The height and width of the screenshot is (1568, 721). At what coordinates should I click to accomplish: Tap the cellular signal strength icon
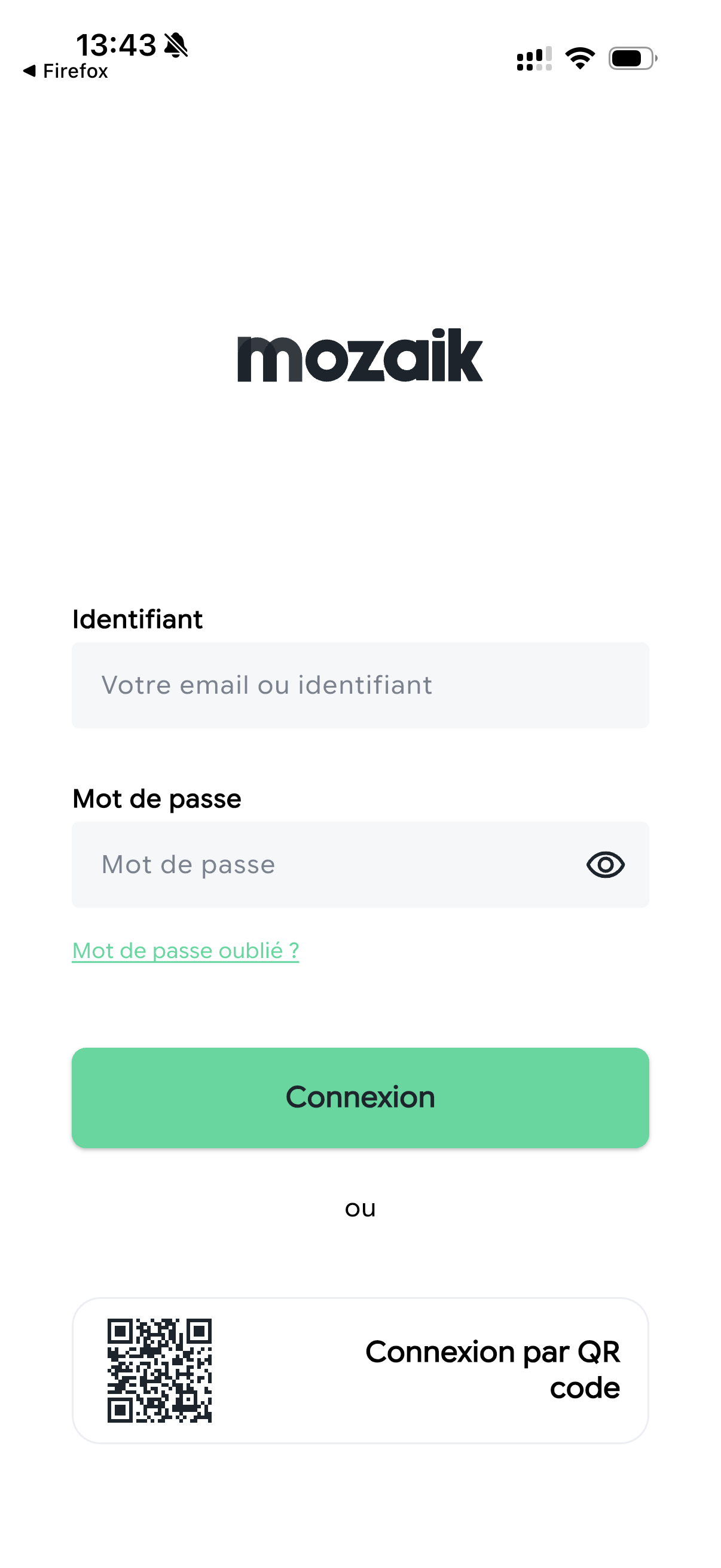point(534,59)
